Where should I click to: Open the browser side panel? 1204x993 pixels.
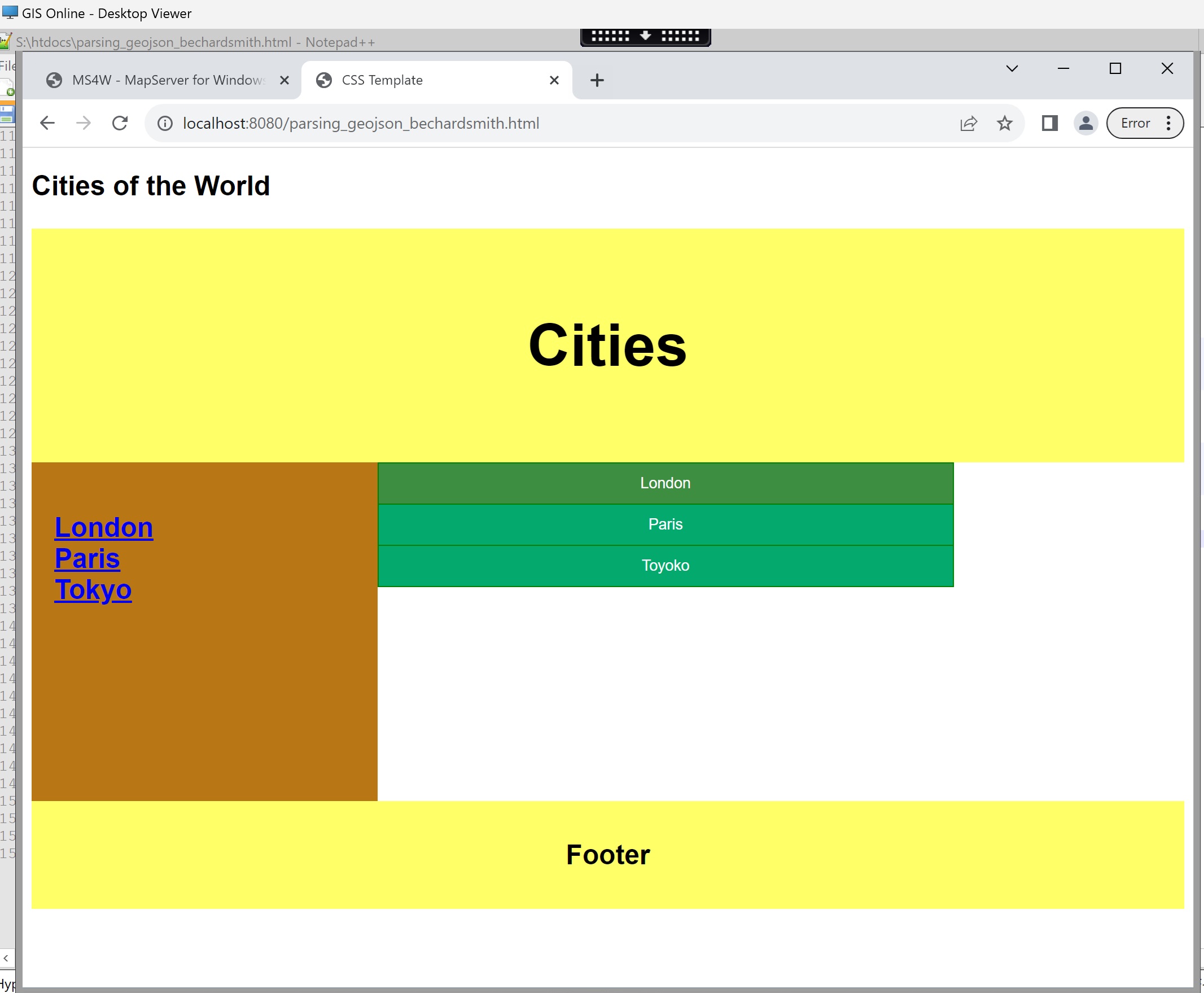tap(1049, 123)
